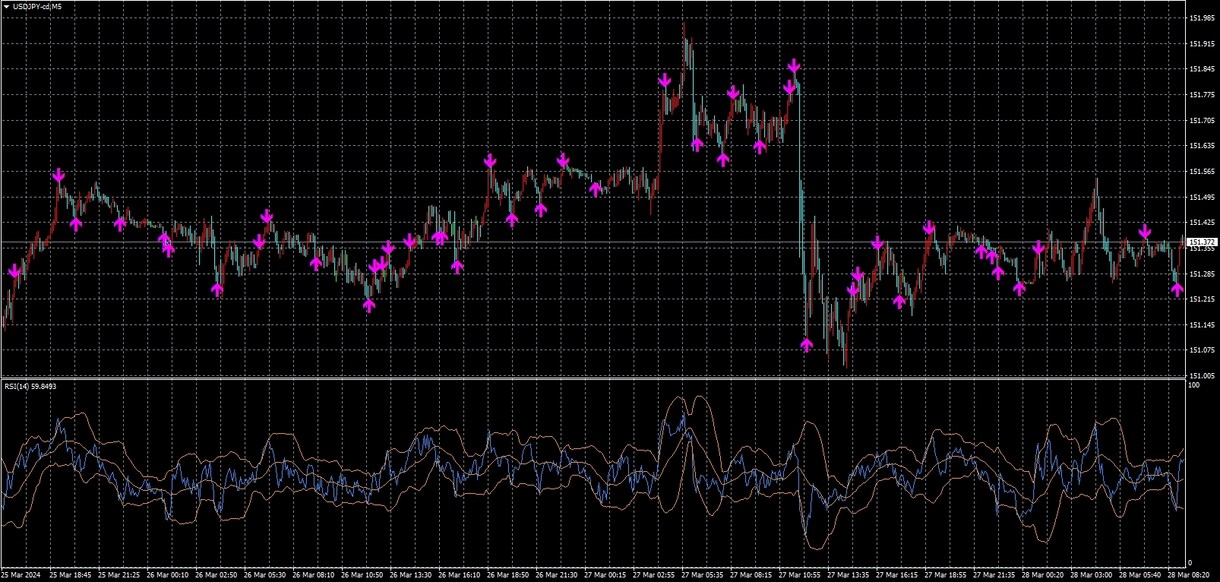The image size is (1220, 582).
Task: Click the 151.845 price axis label
Action: (x=1202, y=69)
